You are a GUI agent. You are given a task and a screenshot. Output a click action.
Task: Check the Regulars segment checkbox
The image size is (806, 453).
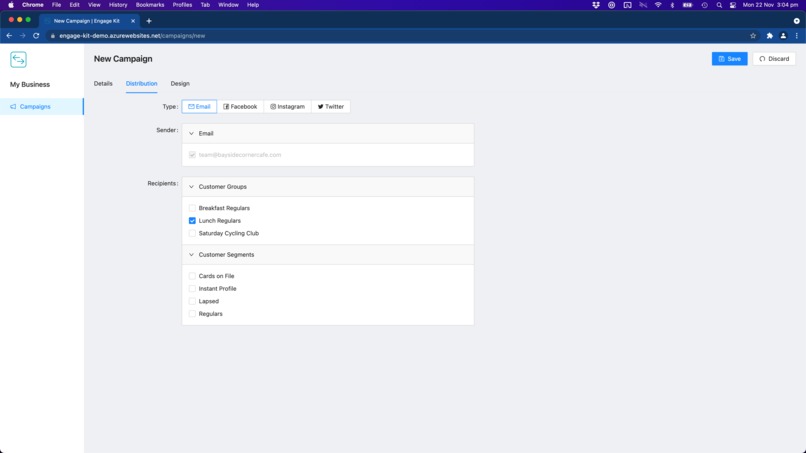tap(192, 314)
